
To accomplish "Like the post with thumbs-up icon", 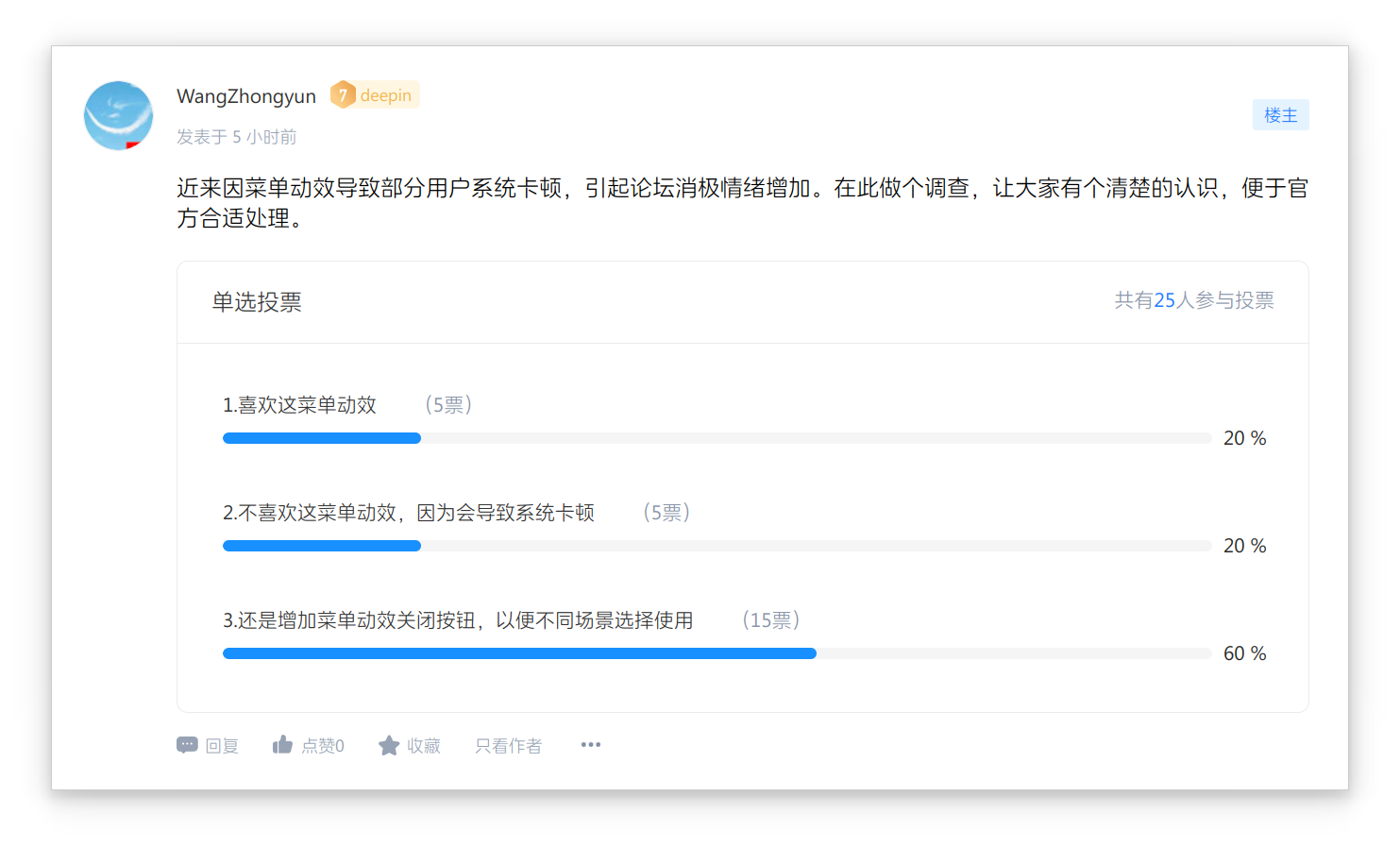I will 282,745.
